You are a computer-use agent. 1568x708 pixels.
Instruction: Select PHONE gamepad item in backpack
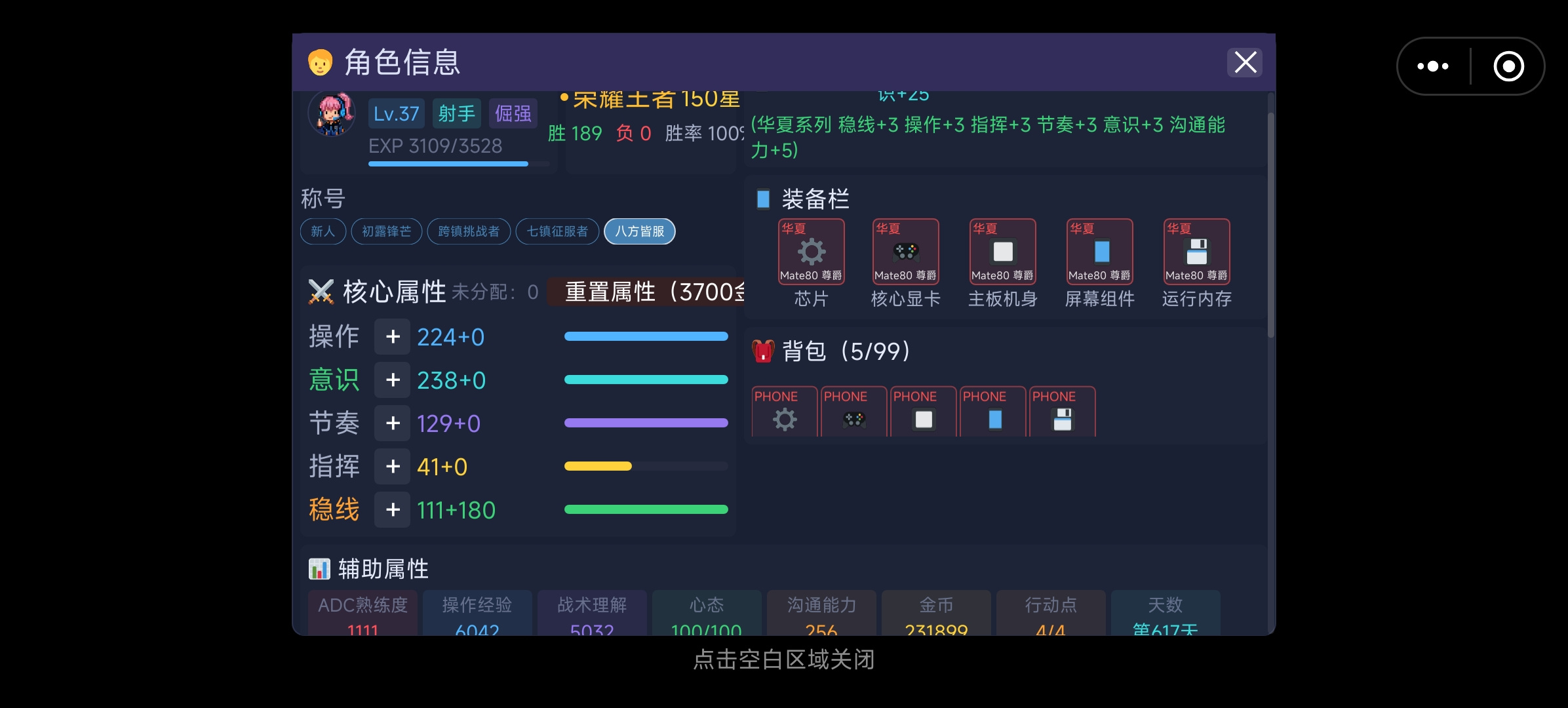tap(854, 412)
